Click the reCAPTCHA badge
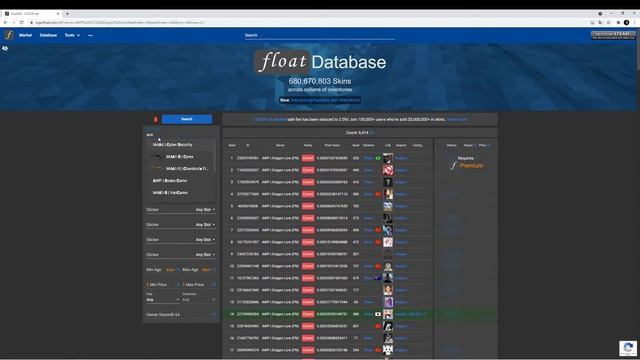This screenshot has width=640, height=360. click(x=628, y=348)
